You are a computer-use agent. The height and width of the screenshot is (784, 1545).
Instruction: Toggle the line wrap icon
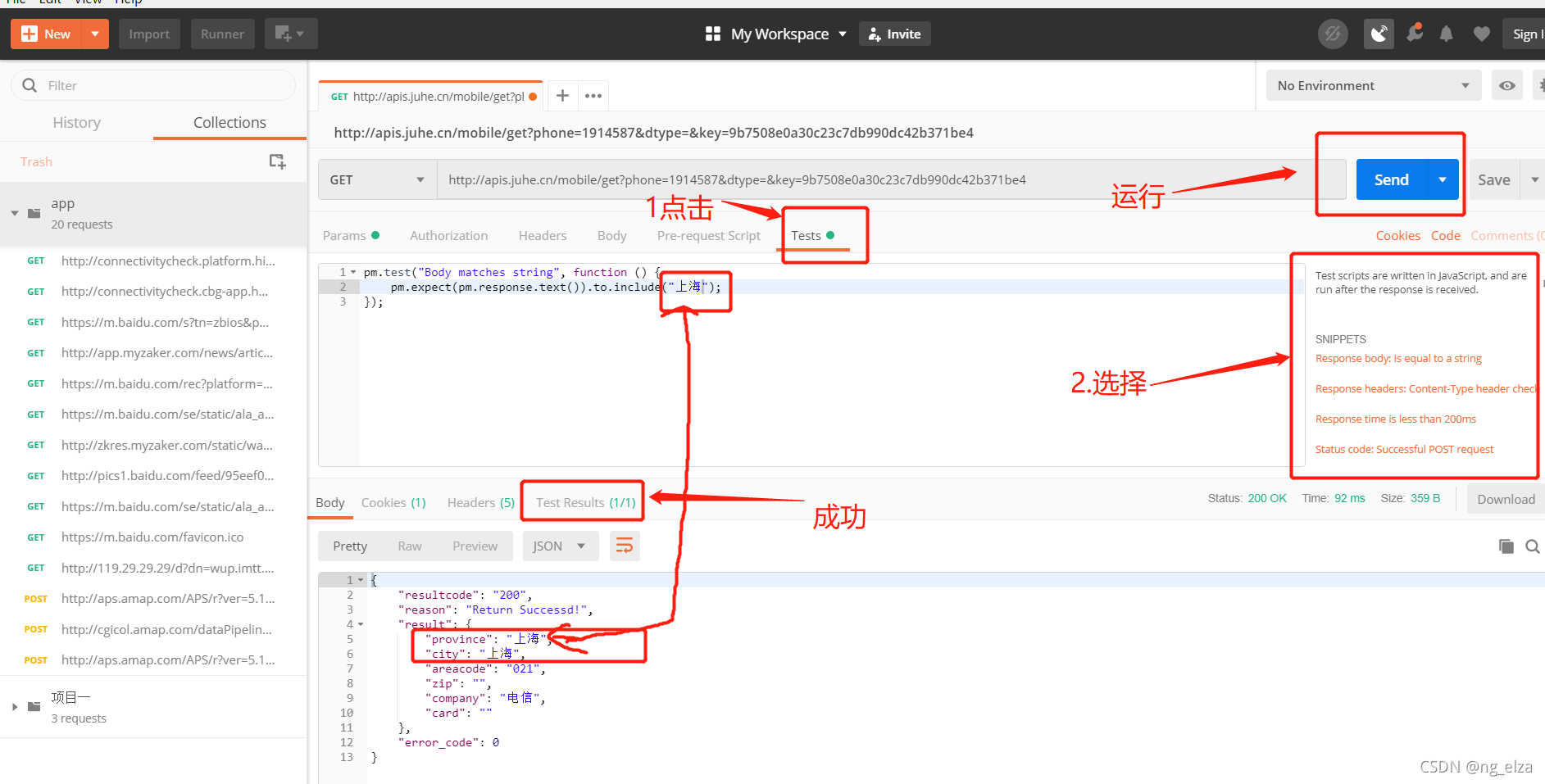pos(625,546)
